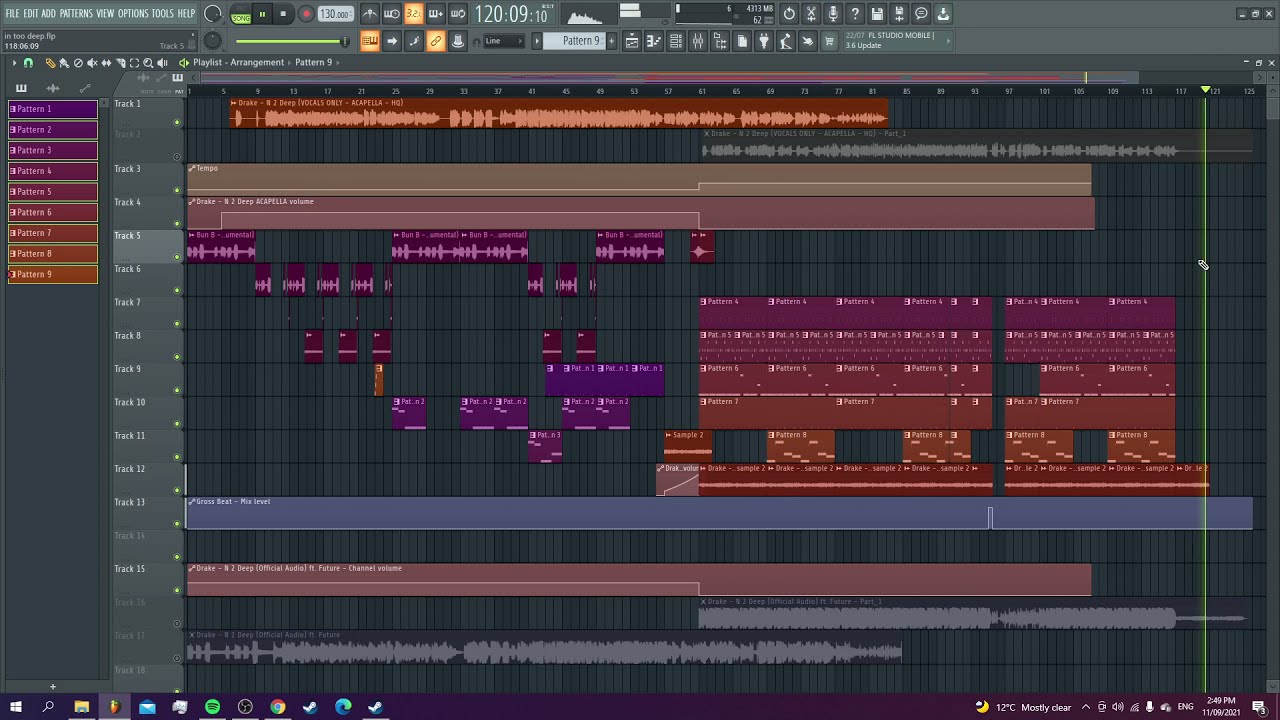Toggle loop recording icon

point(457,14)
